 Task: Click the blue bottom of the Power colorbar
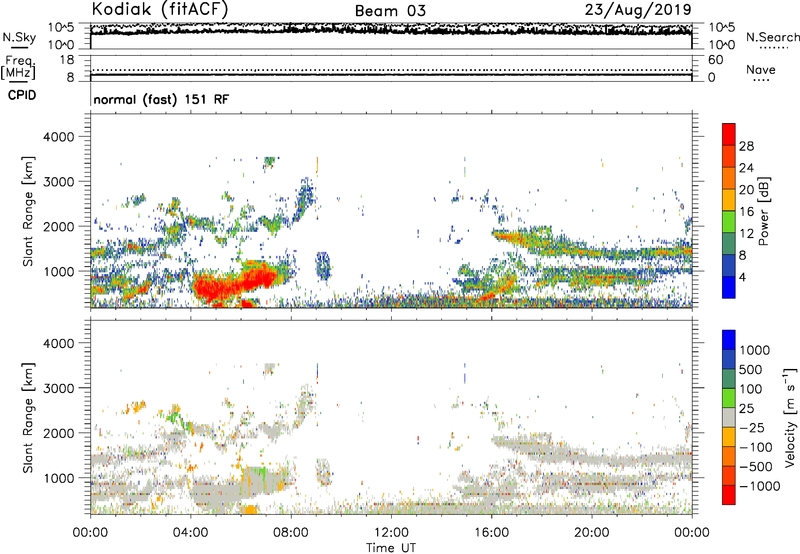[729, 287]
